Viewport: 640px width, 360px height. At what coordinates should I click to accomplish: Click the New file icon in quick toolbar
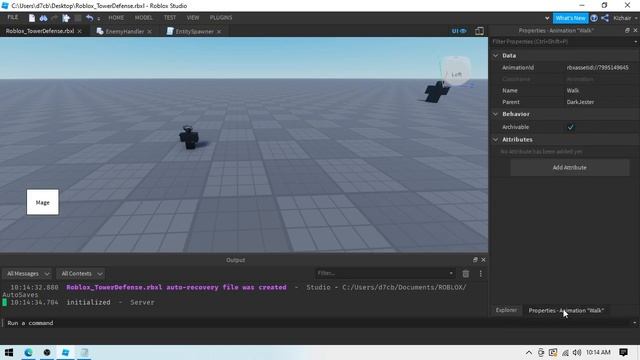click(x=31, y=18)
